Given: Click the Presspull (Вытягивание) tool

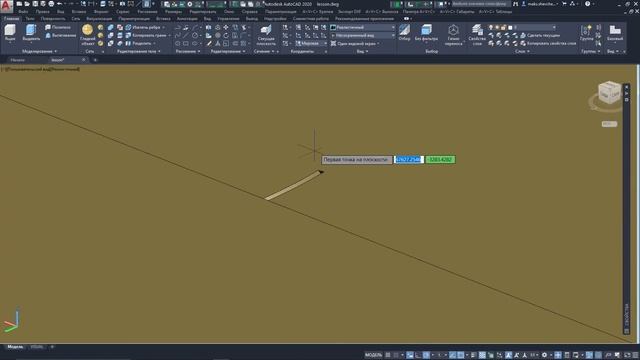Looking at the screenshot, I should point(60,36).
